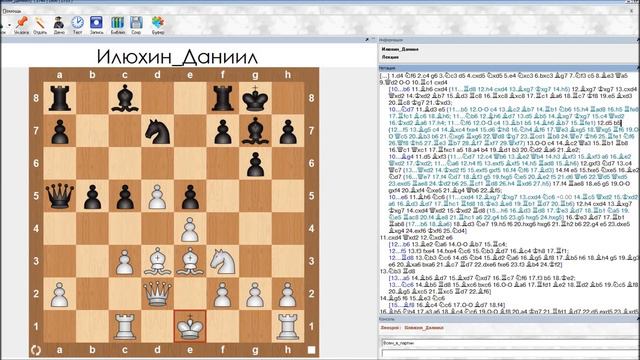Select the white pawn on e4
This screenshot has width=640, height=360.
(x=190, y=228)
